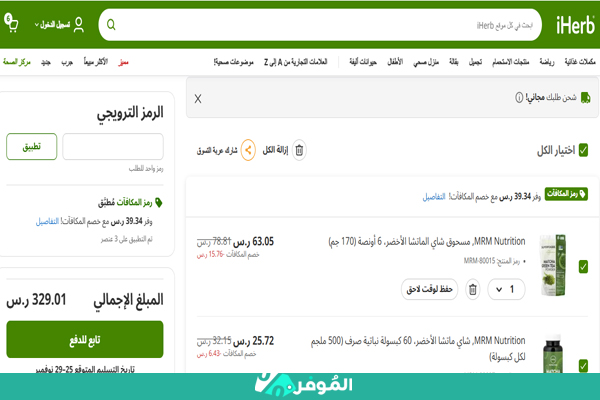
Task: Open the Matcha powder product thumbnail
Action: click(553, 265)
